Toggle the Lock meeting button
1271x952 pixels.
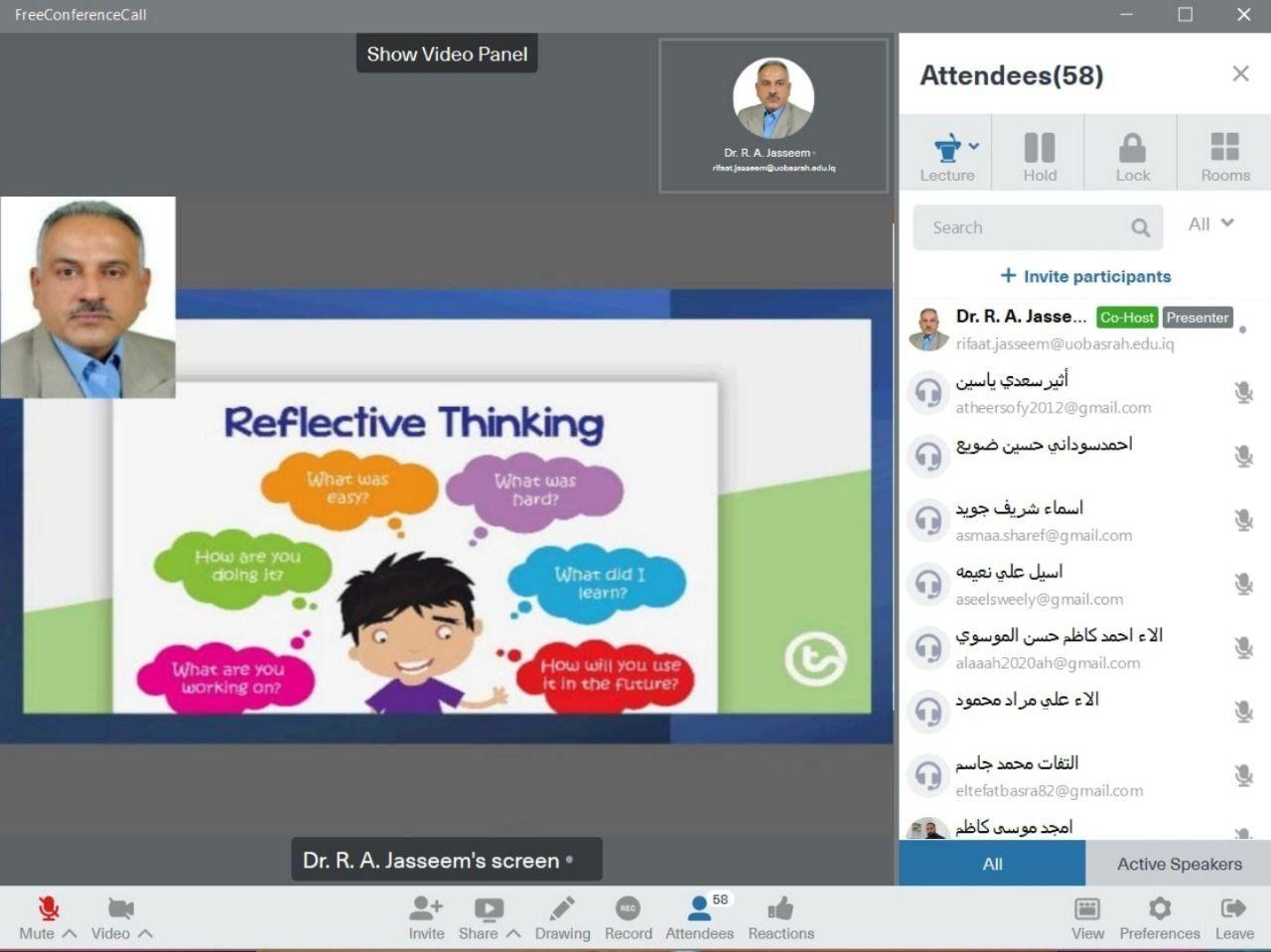[x=1132, y=149]
